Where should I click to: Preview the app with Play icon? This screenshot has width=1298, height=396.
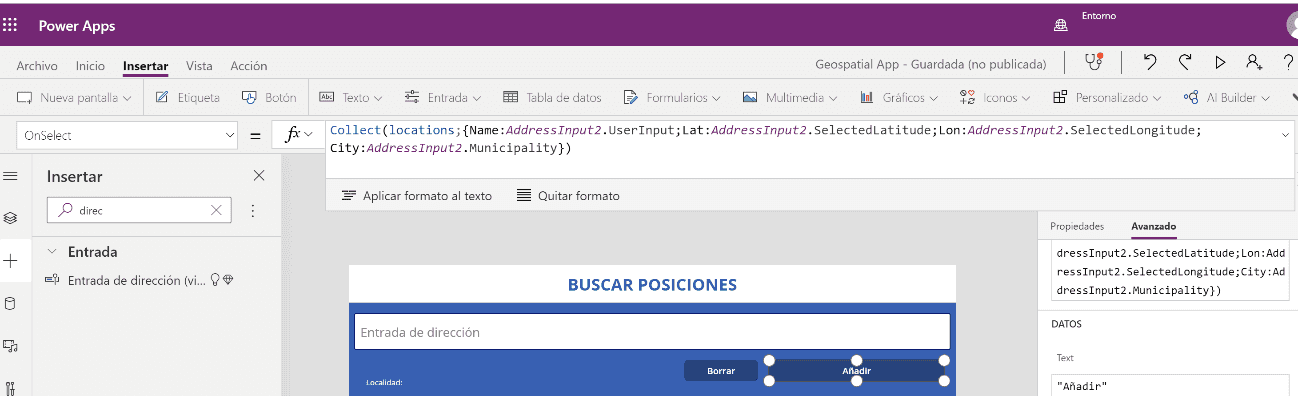click(1220, 62)
